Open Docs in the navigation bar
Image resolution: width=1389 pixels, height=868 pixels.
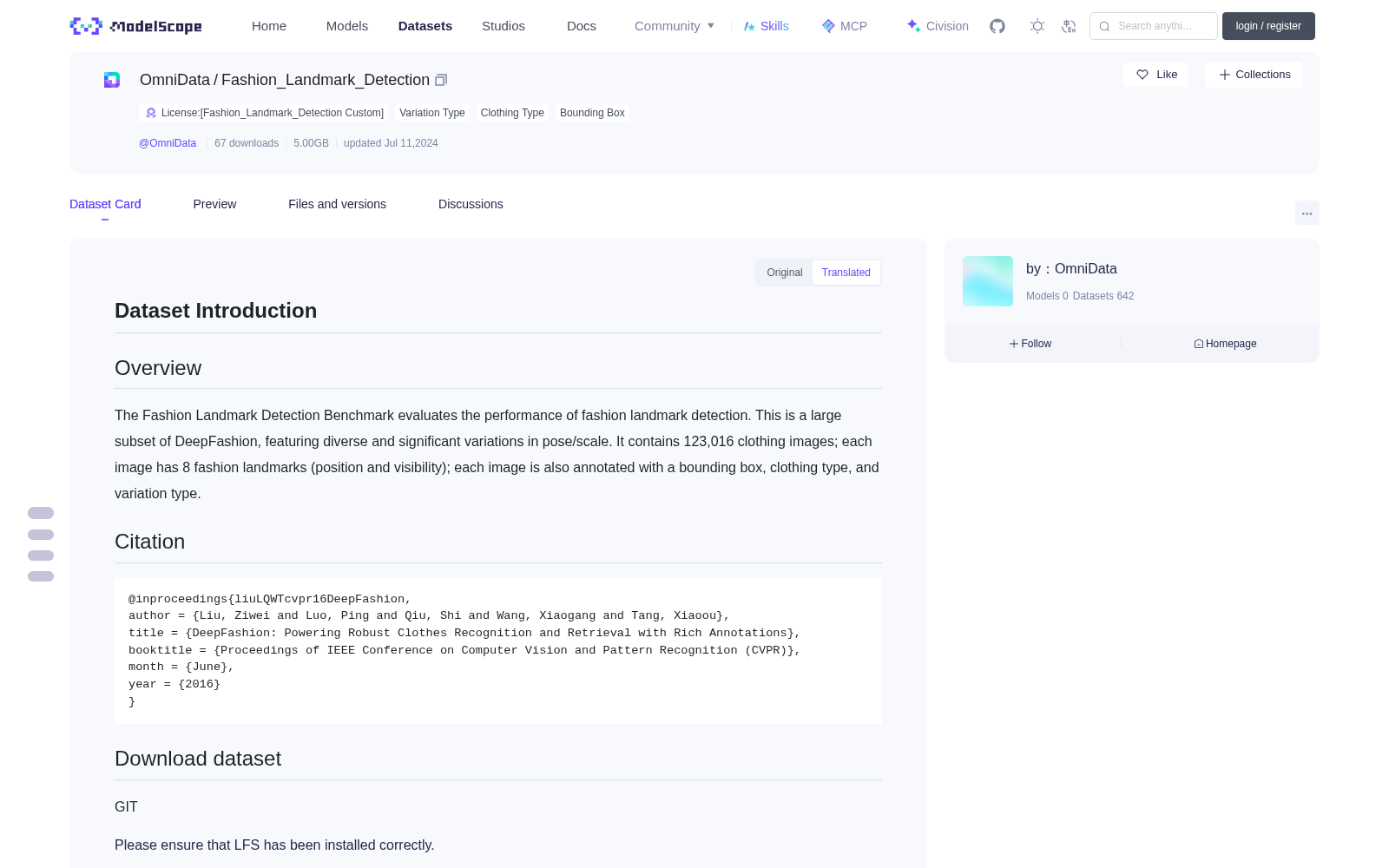pos(582,26)
